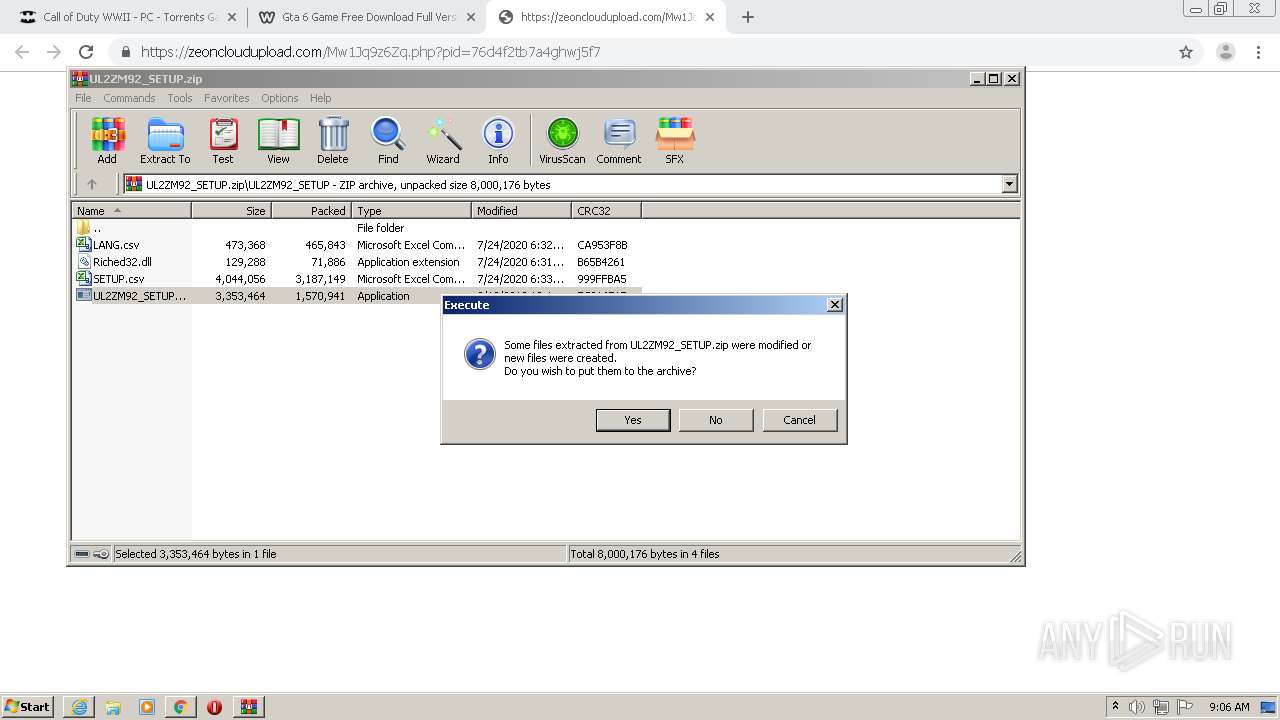Click WinRAR taskbar icon
Screen dimensions: 1280x720
[249, 707]
